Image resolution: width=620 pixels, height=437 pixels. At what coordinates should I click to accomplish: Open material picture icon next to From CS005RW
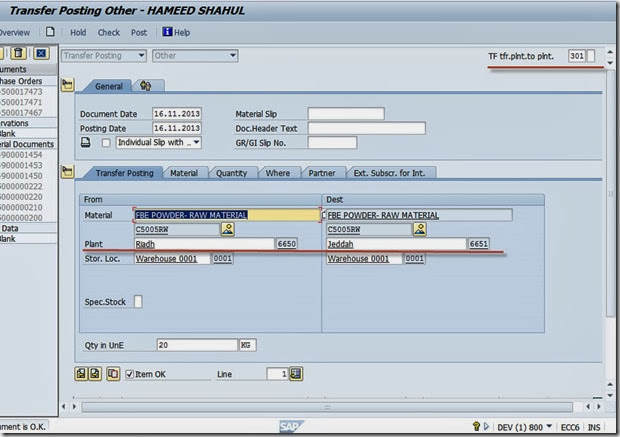click(228, 229)
